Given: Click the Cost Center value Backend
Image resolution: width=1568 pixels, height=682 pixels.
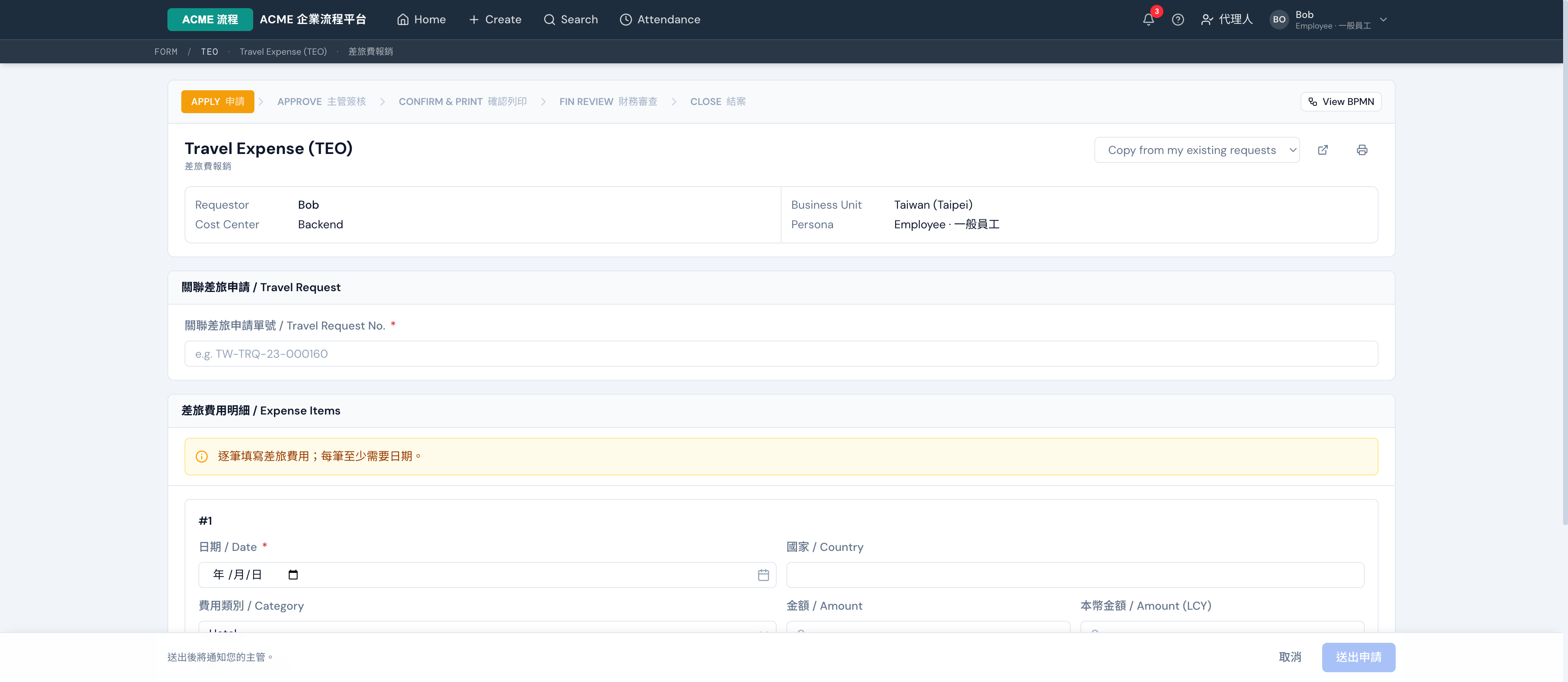Looking at the screenshot, I should click(x=320, y=225).
